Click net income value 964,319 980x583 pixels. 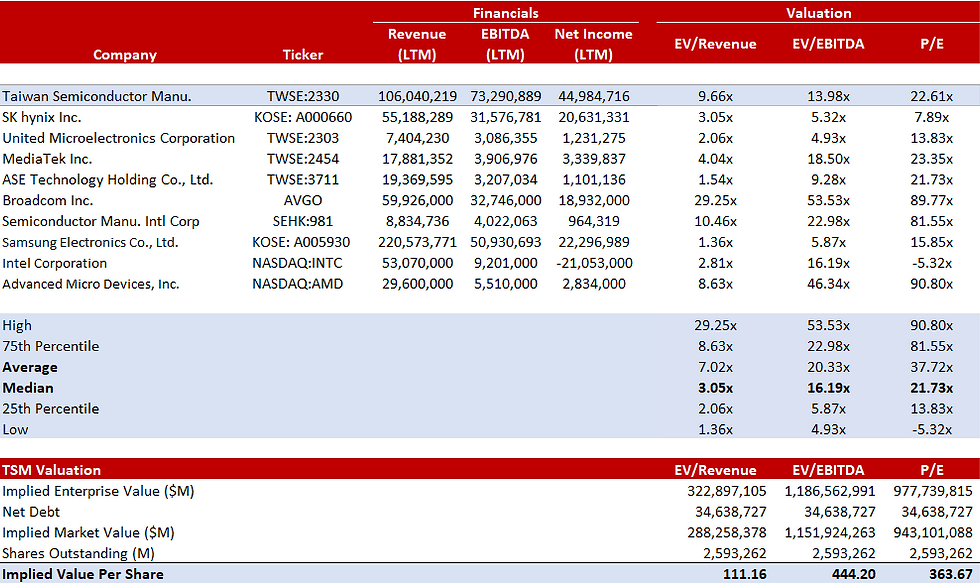click(593, 221)
